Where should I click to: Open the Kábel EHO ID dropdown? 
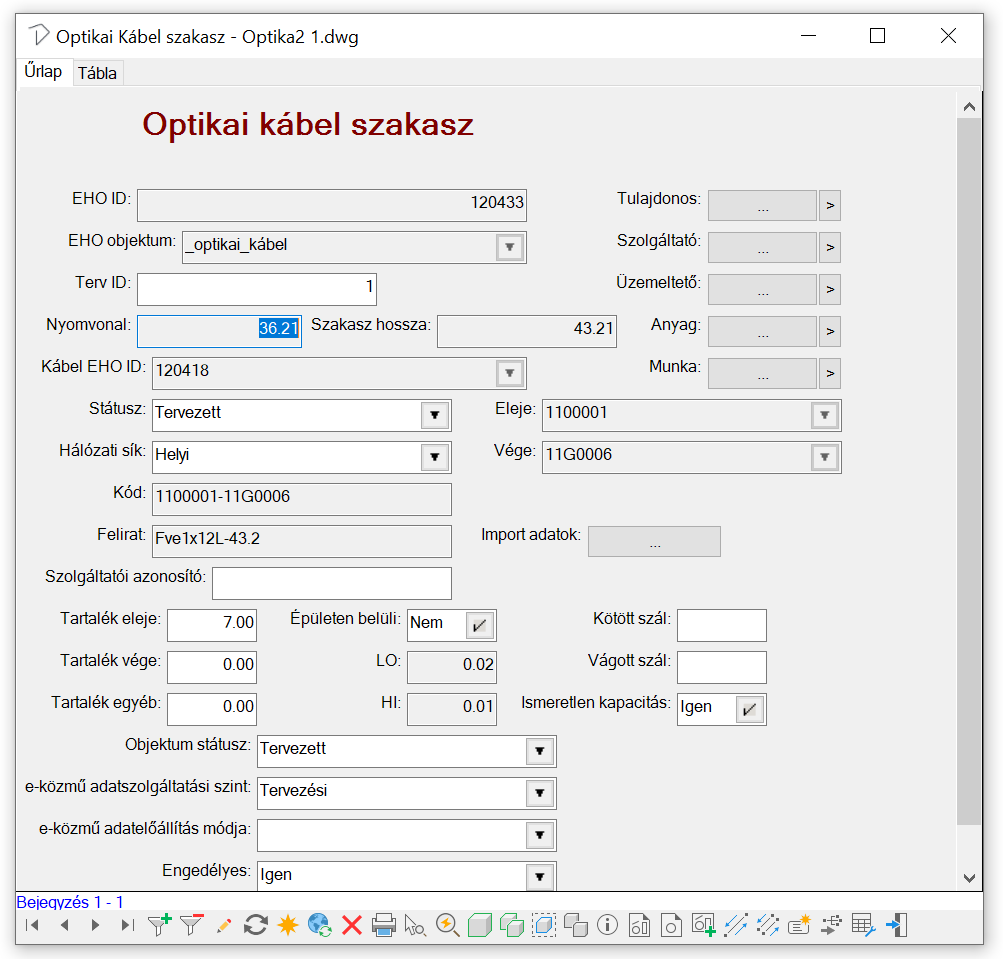[510, 373]
